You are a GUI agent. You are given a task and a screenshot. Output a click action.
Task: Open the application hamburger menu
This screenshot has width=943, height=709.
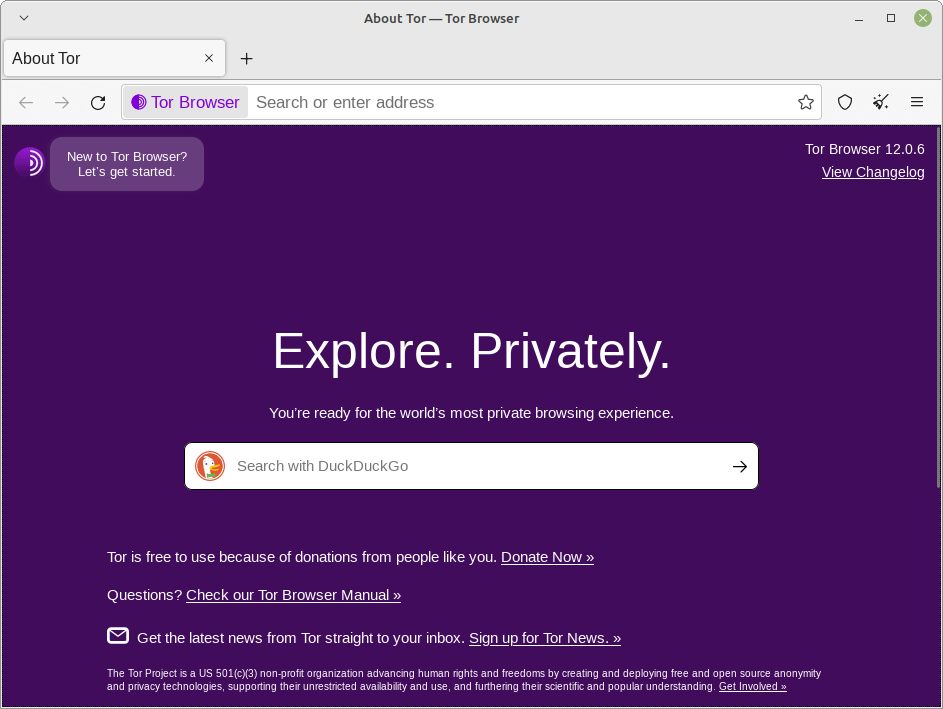(x=917, y=102)
